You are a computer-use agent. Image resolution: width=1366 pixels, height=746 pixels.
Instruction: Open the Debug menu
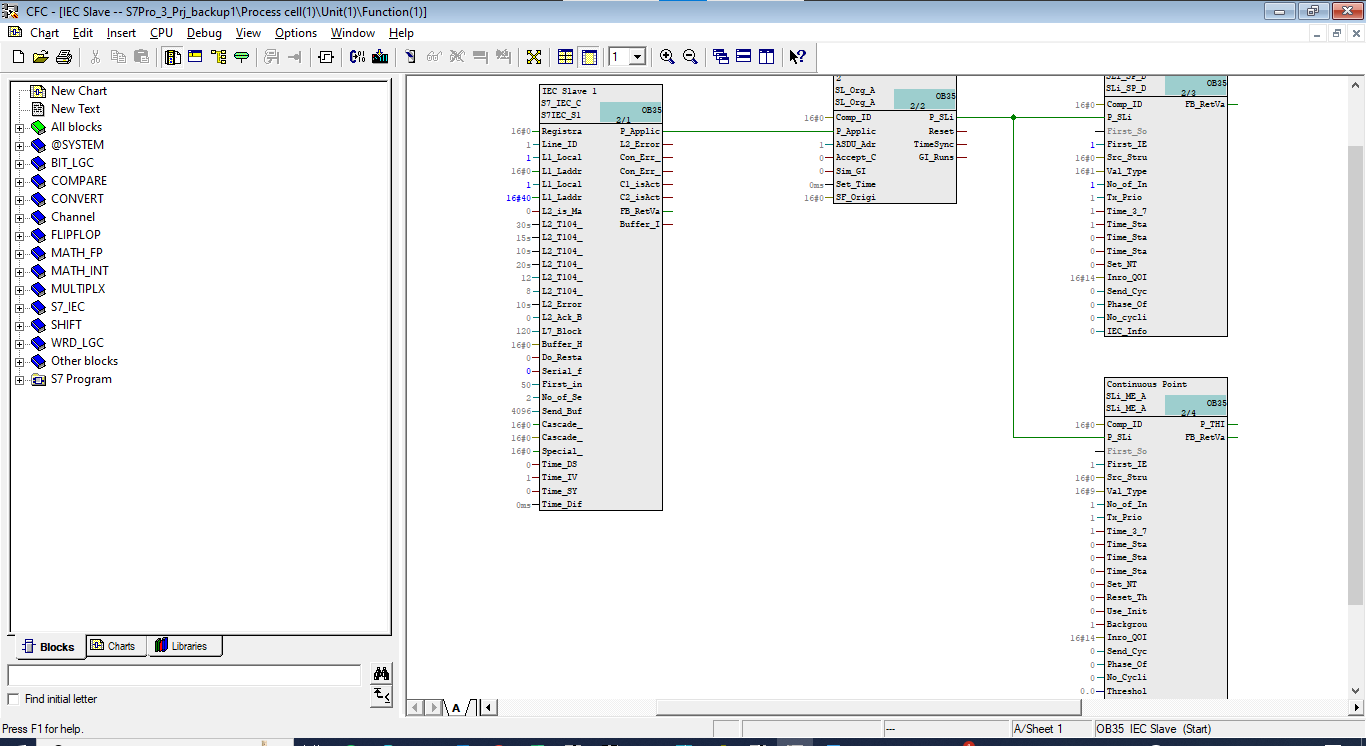tap(204, 33)
